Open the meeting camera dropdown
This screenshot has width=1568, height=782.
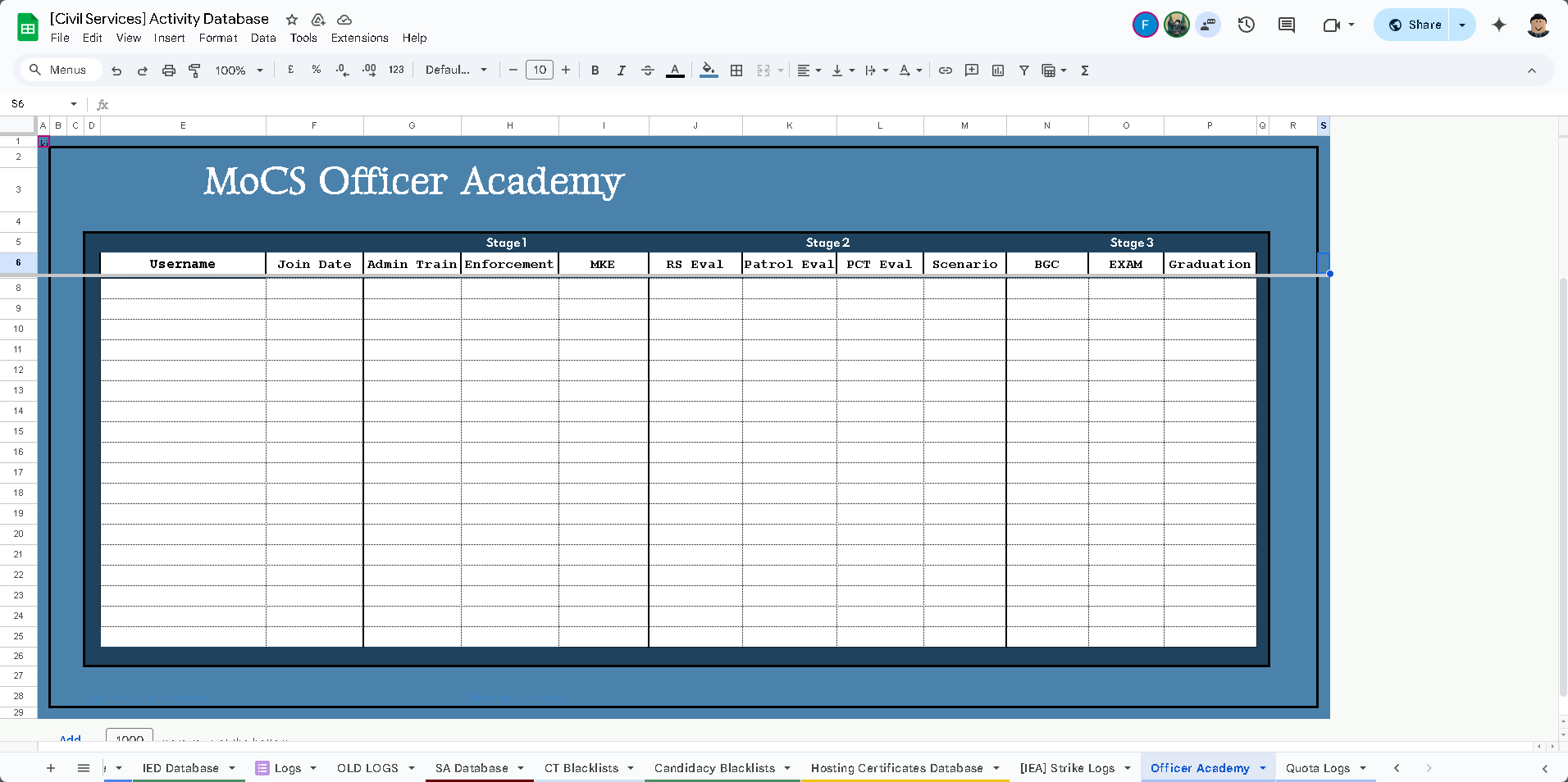coord(1351,25)
